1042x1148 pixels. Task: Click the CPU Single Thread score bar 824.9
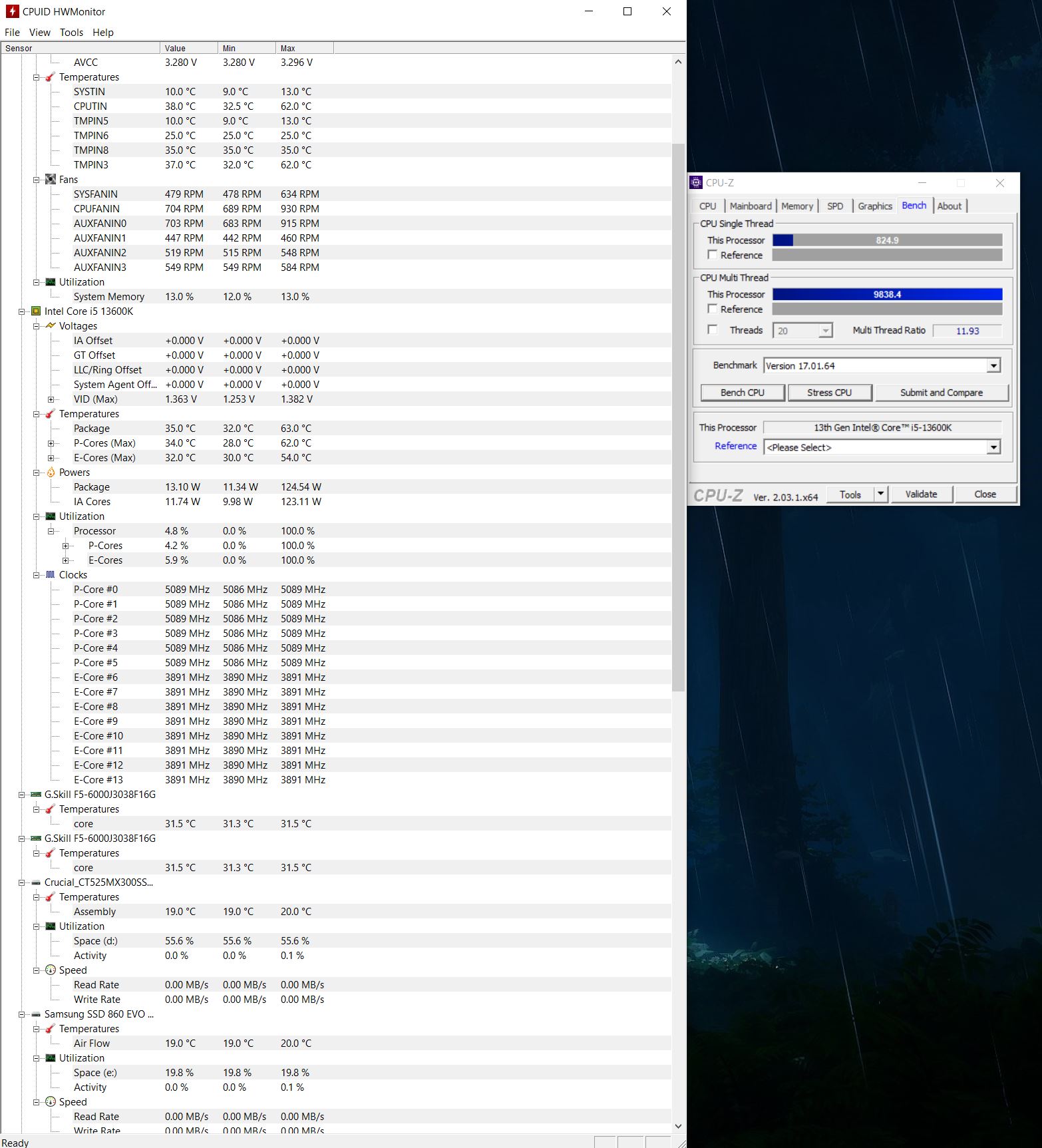887,240
